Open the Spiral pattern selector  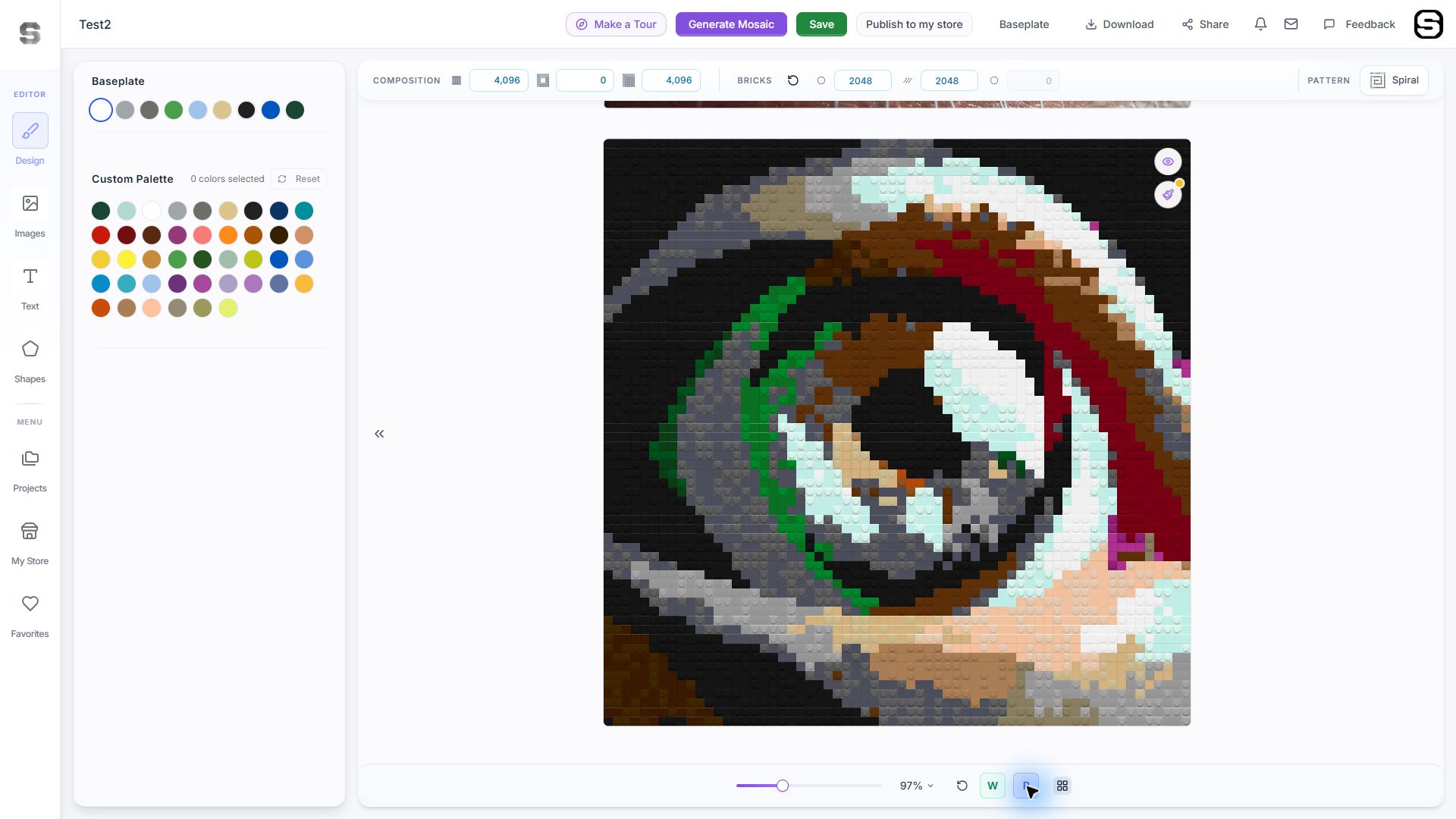(x=1394, y=80)
